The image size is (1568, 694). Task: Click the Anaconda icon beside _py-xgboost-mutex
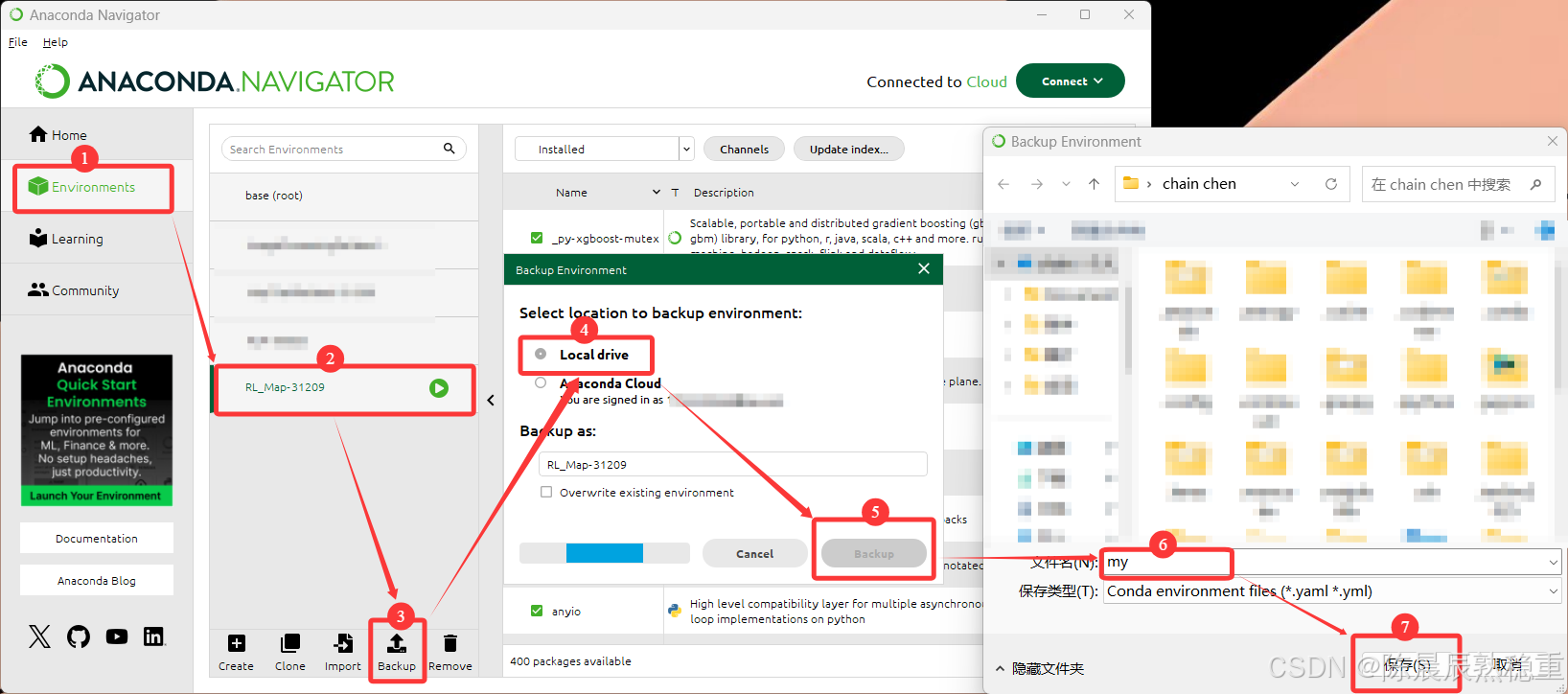pos(675,238)
